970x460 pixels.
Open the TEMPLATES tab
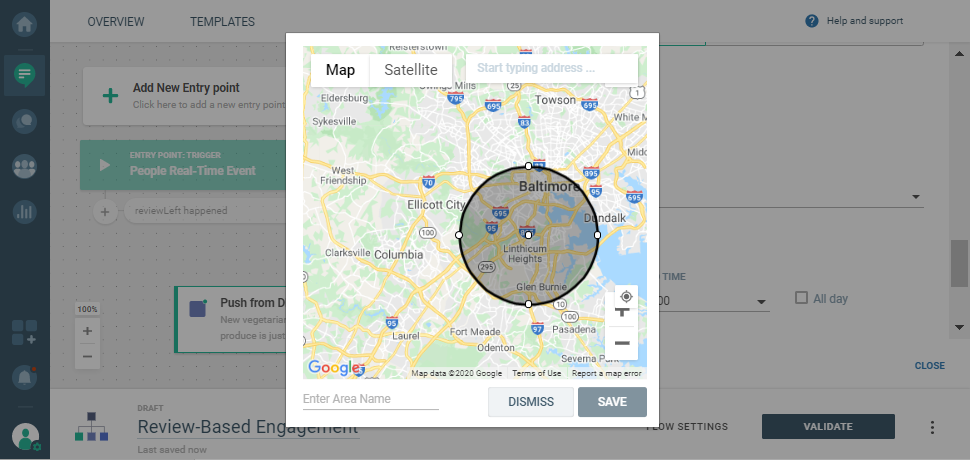click(222, 22)
